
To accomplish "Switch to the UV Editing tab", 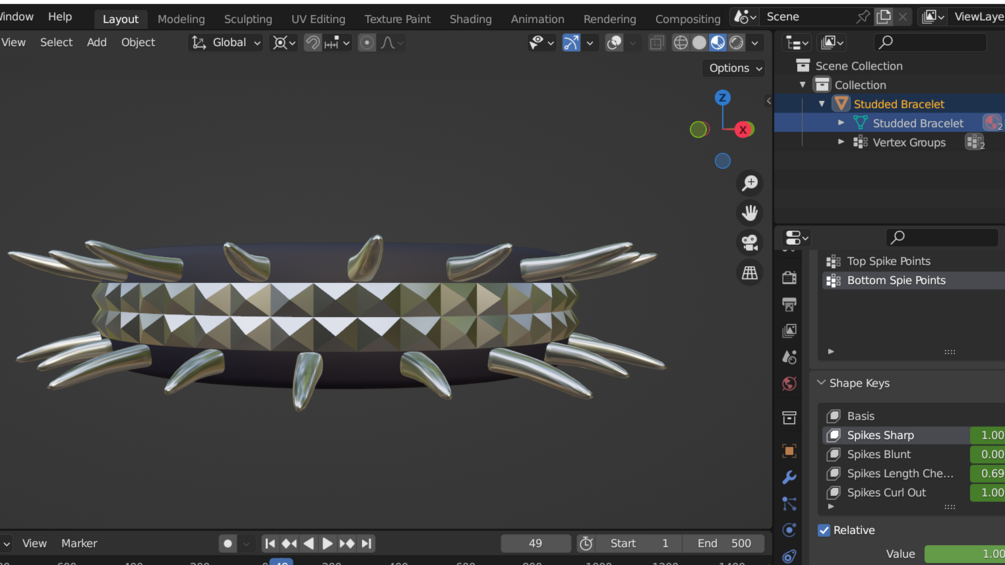I will [319, 19].
